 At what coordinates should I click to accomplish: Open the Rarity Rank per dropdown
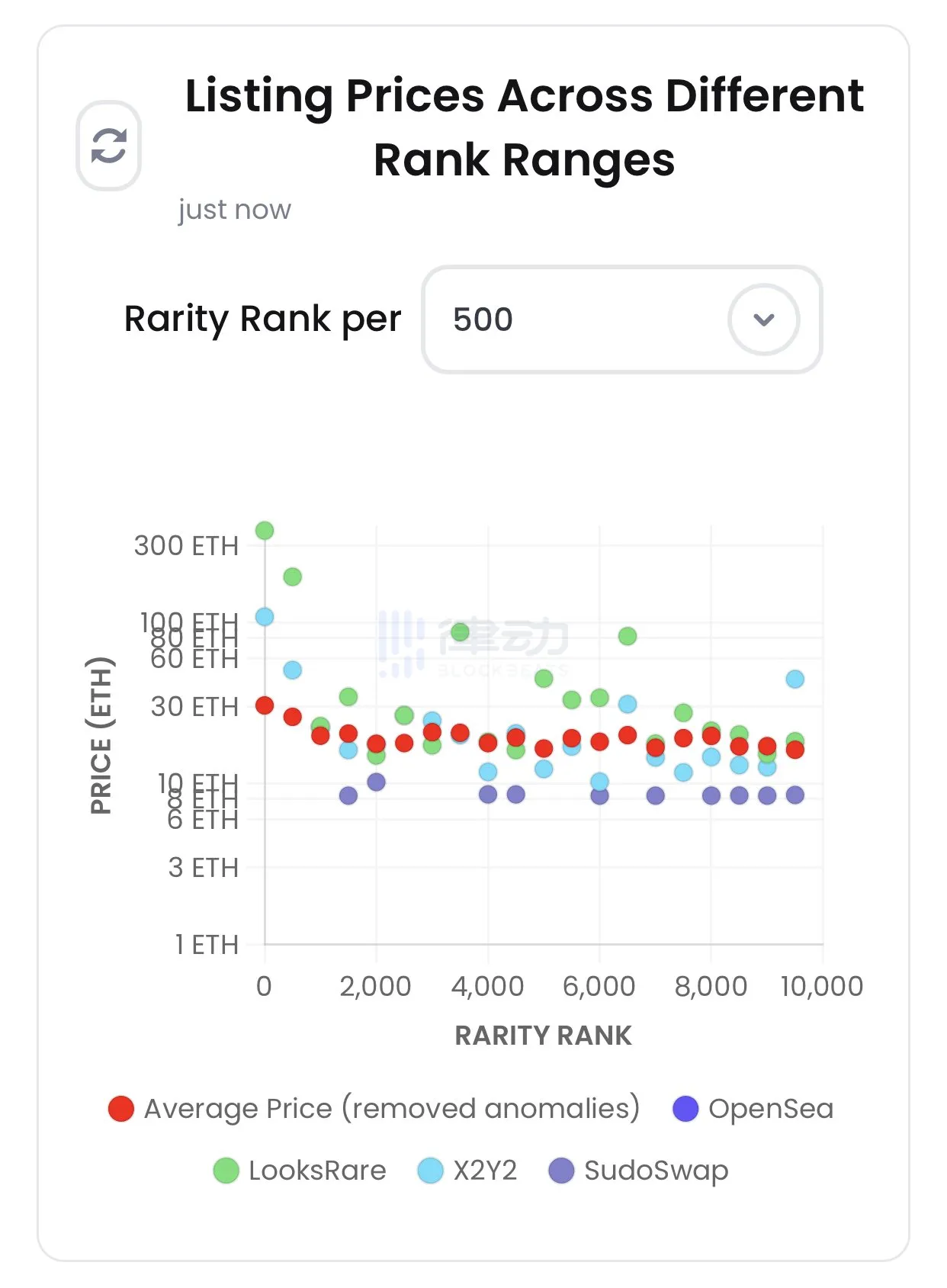click(x=621, y=320)
